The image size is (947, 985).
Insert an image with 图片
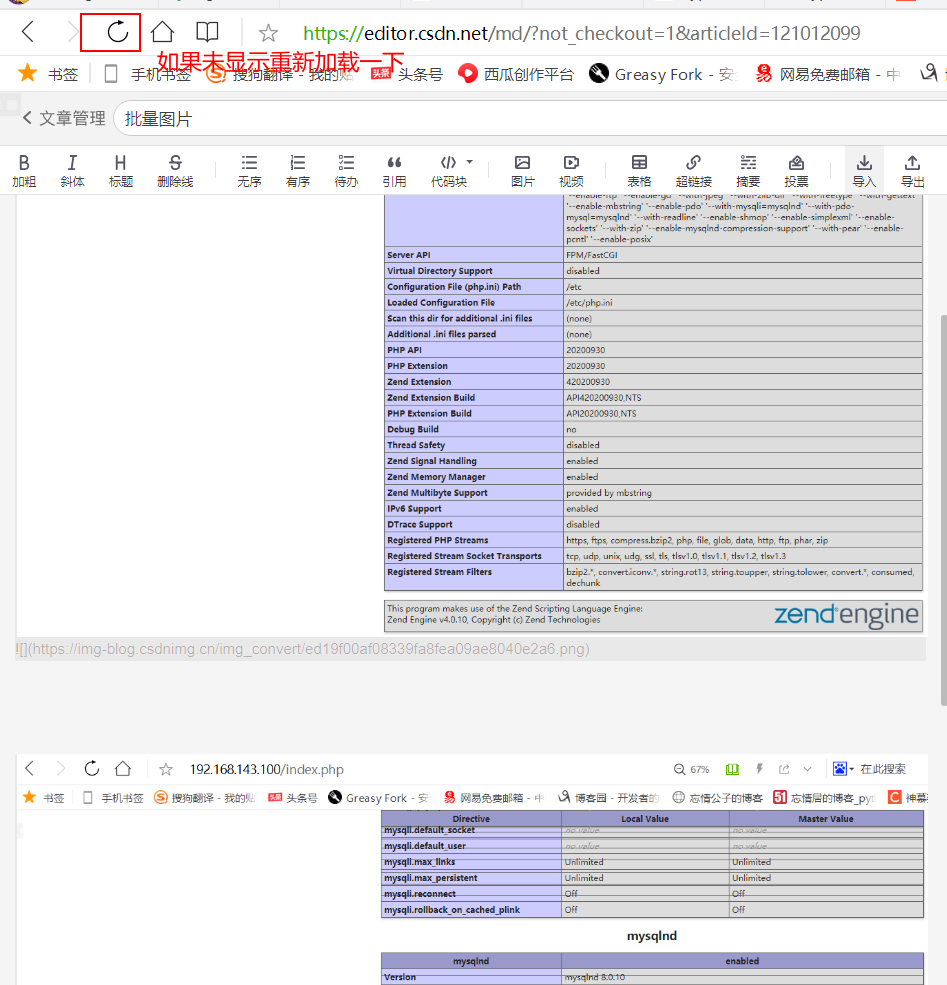[x=522, y=171]
